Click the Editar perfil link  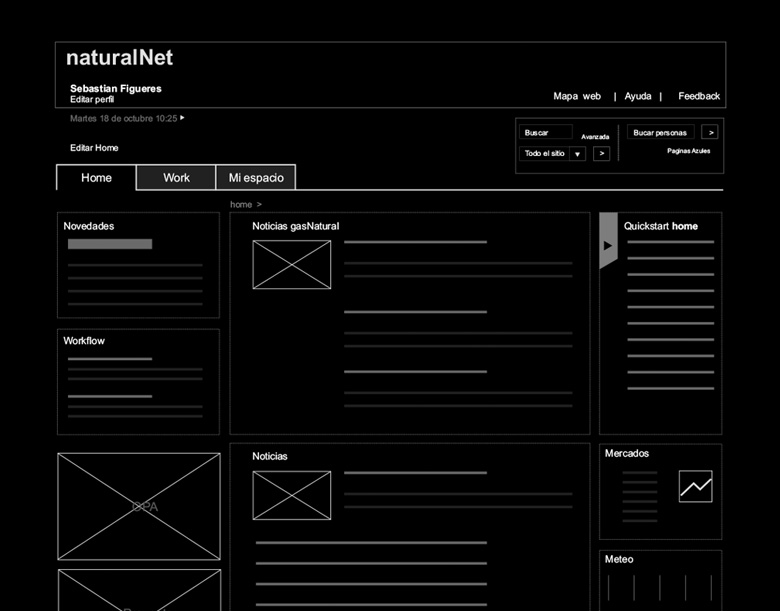92,100
